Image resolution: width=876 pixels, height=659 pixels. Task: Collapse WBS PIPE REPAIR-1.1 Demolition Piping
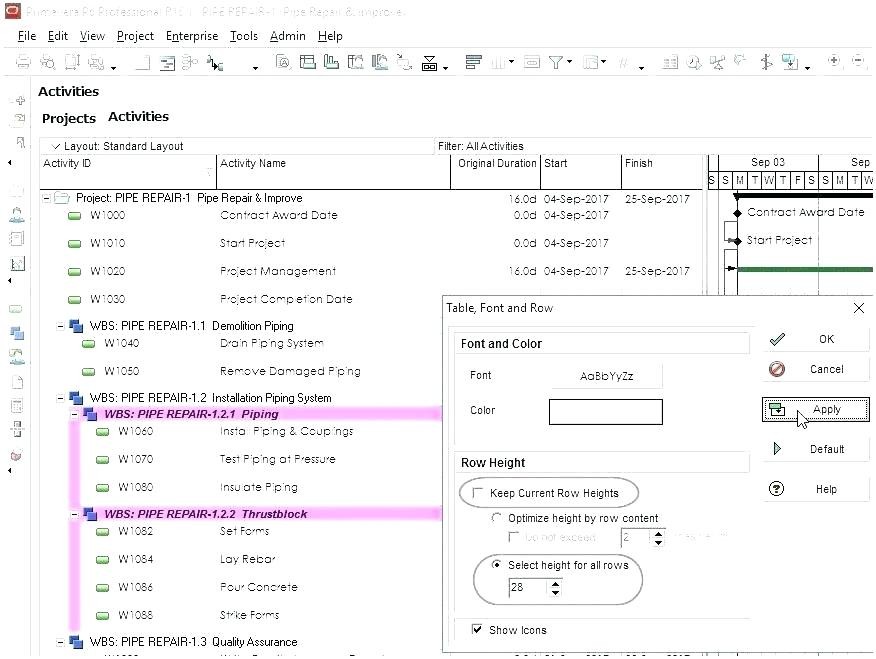click(x=60, y=326)
